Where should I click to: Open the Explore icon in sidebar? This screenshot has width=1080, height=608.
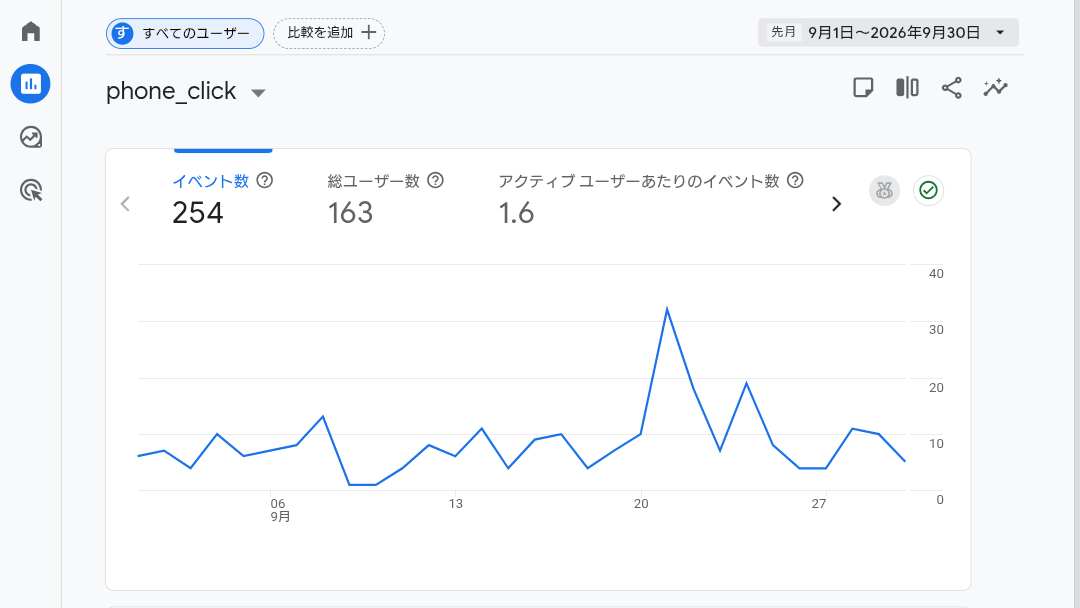tap(30, 137)
